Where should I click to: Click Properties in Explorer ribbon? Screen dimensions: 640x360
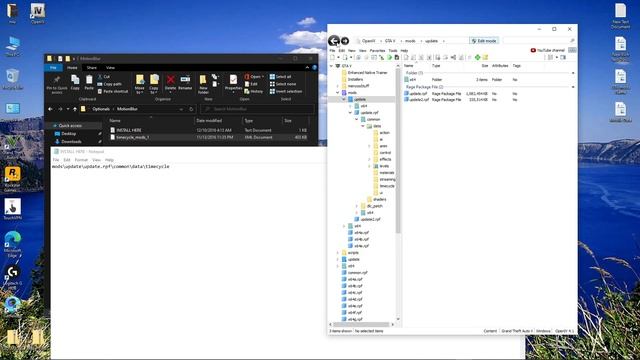point(233,83)
